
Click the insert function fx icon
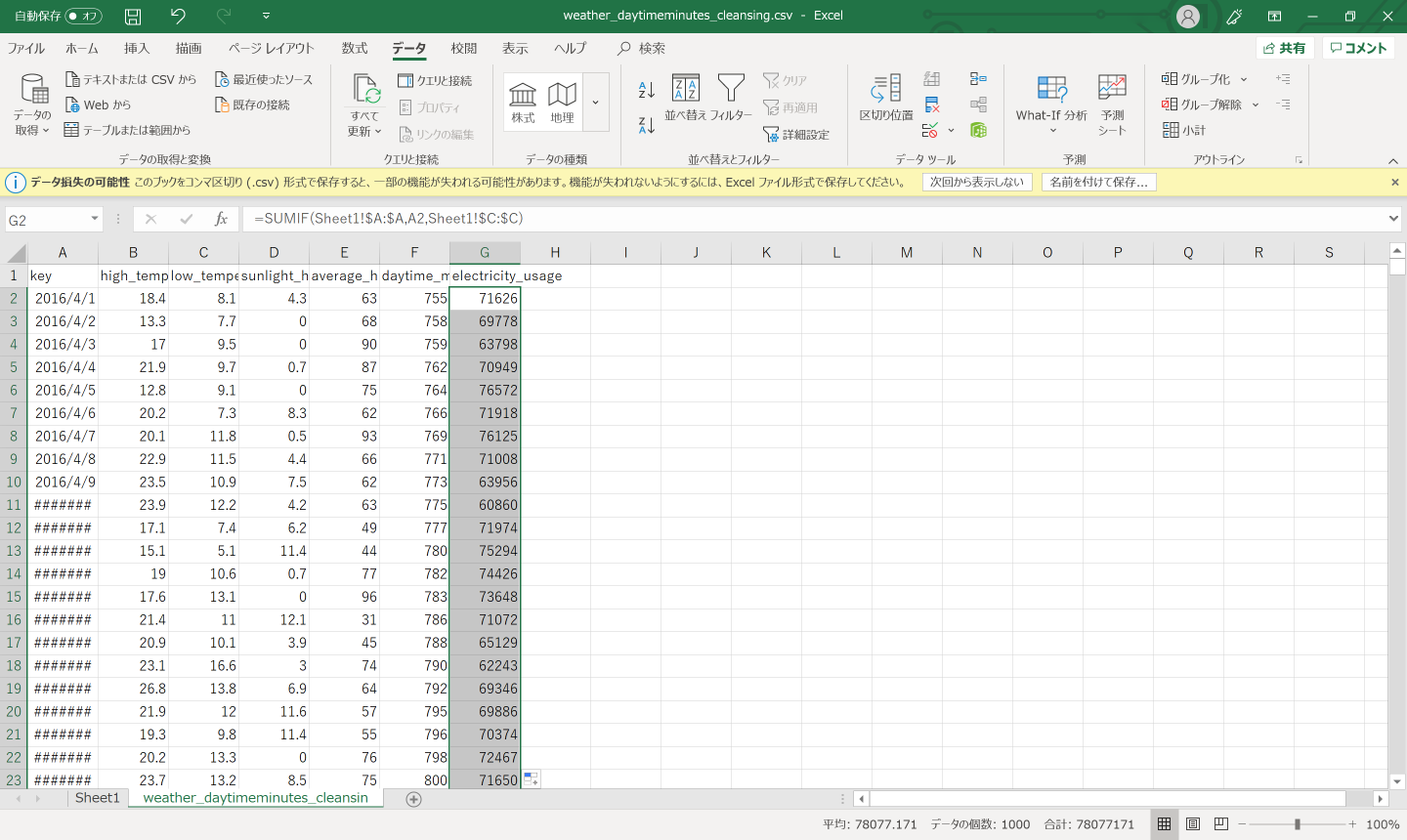pyautogui.click(x=222, y=219)
